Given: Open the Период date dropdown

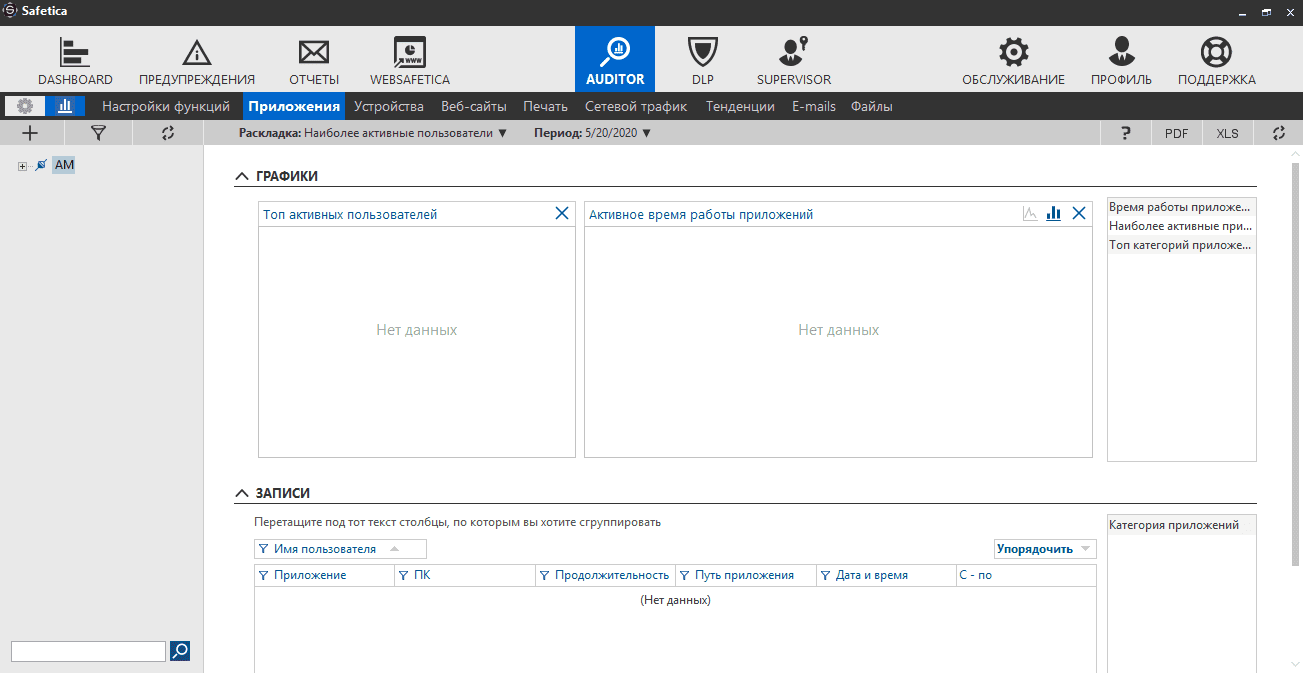Looking at the screenshot, I should 592,133.
